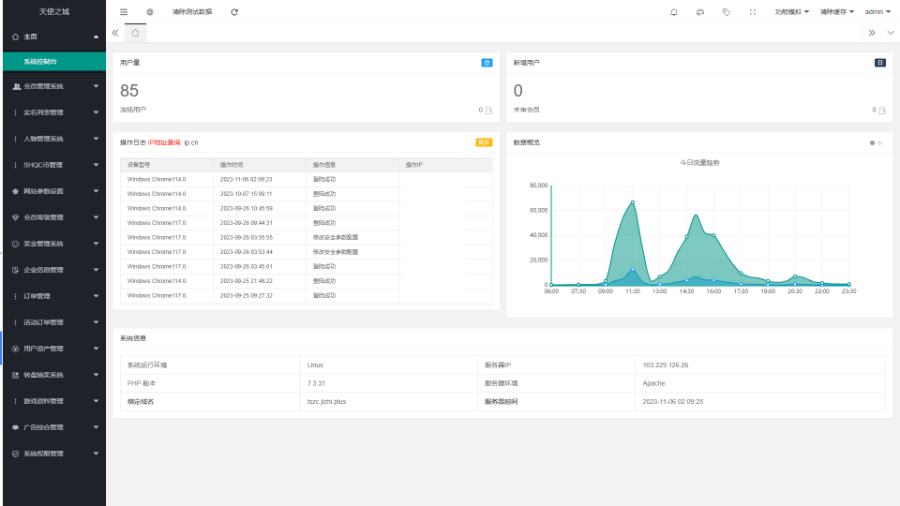
Task: Click server time 2023-11-06 02:09:25
Action: point(673,402)
